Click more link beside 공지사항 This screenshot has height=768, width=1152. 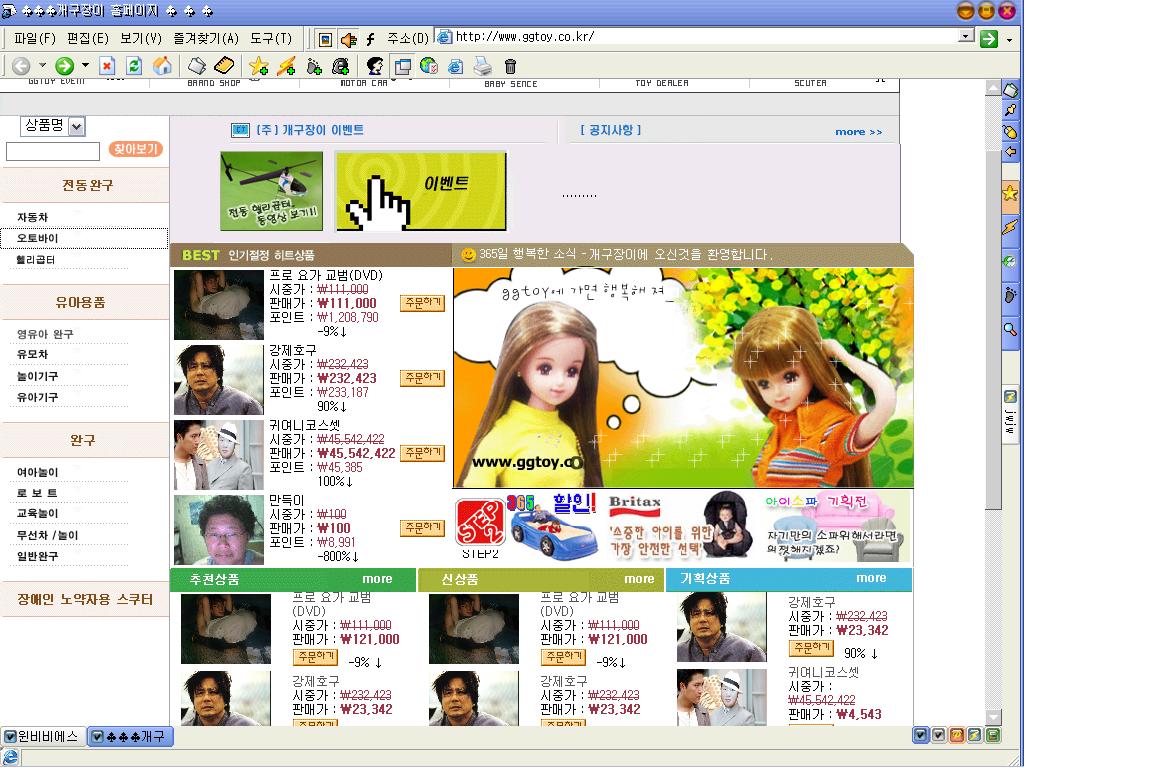tap(858, 132)
